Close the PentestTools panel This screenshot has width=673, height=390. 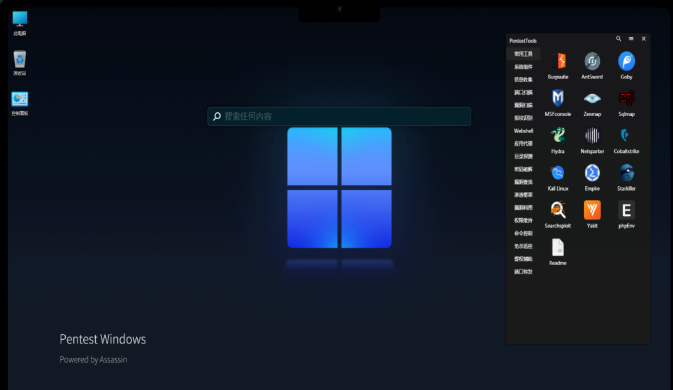pos(643,39)
